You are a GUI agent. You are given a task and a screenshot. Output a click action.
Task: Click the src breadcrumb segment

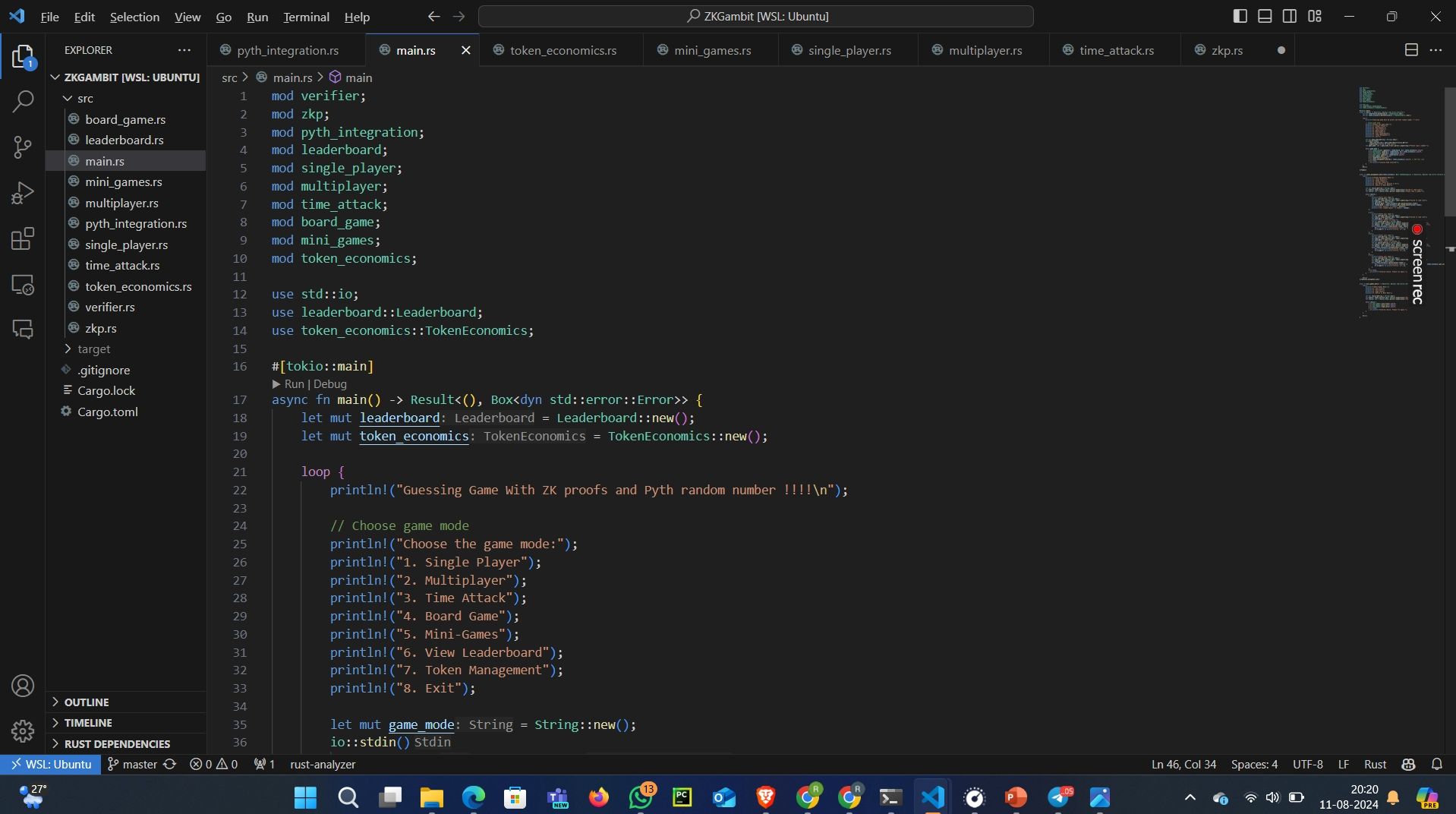(229, 77)
